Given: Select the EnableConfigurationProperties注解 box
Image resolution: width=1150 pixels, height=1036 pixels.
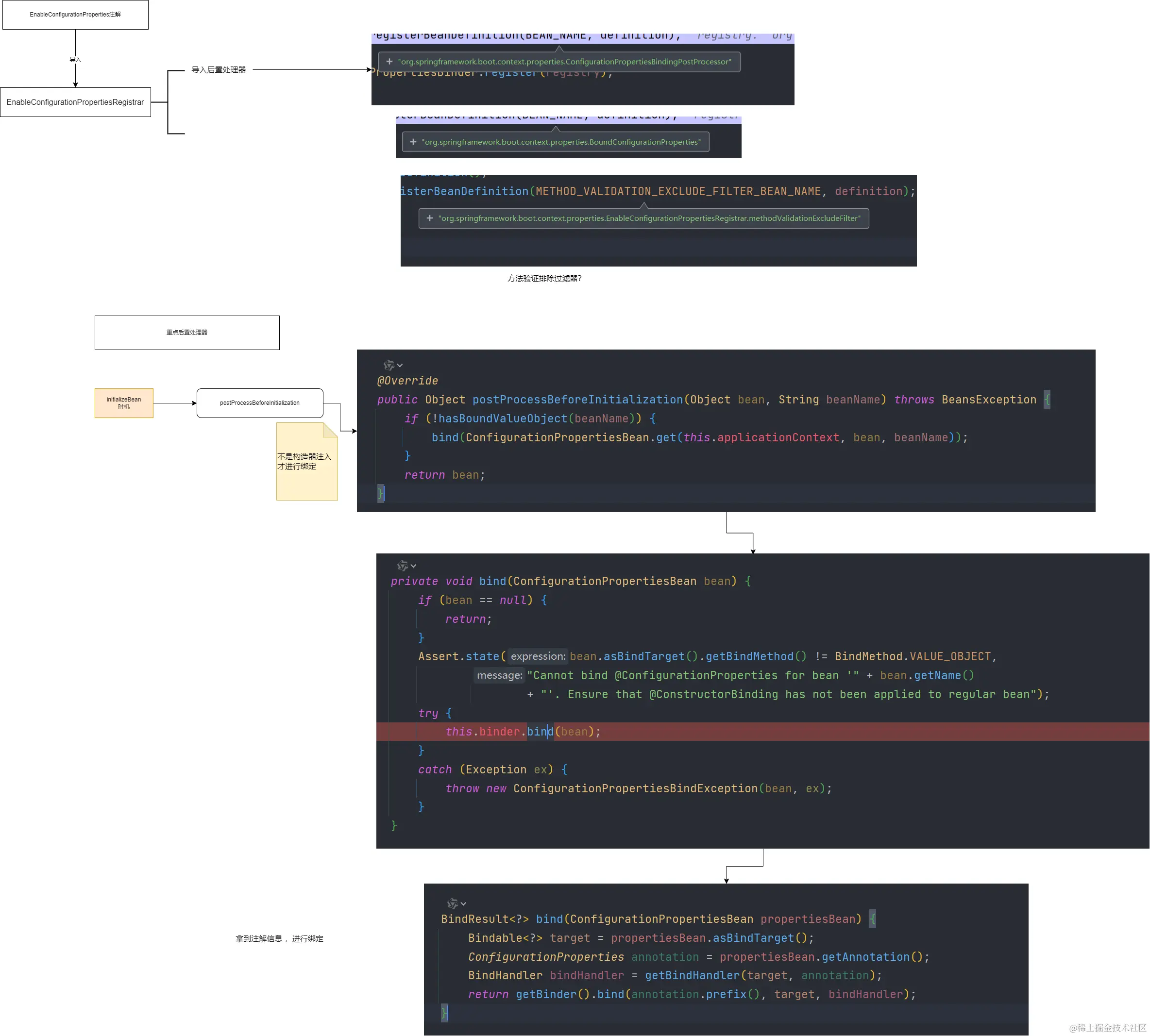Looking at the screenshot, I should coord(75,15).
